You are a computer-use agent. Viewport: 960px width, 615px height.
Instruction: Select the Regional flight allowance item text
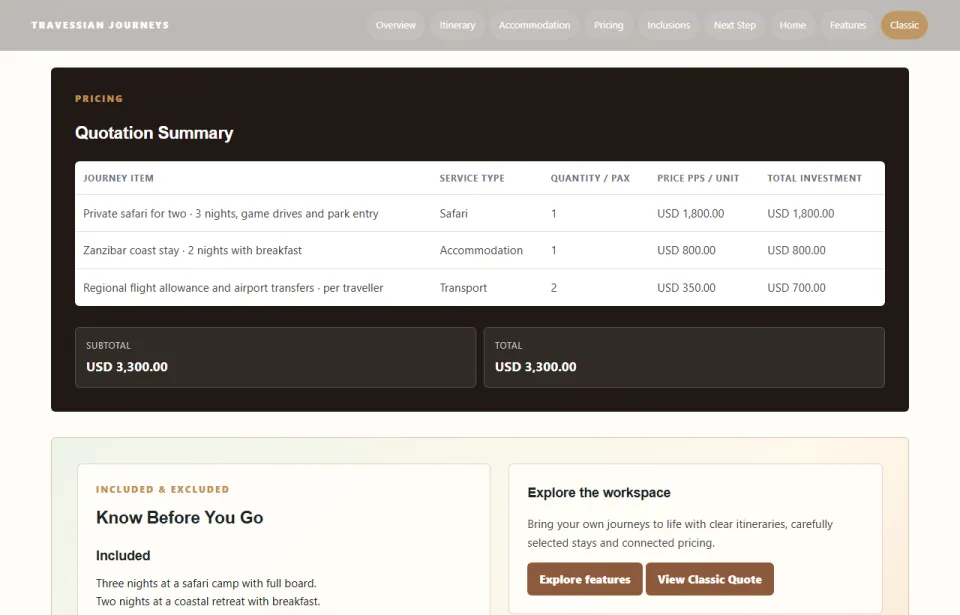(x=233, y=288)
